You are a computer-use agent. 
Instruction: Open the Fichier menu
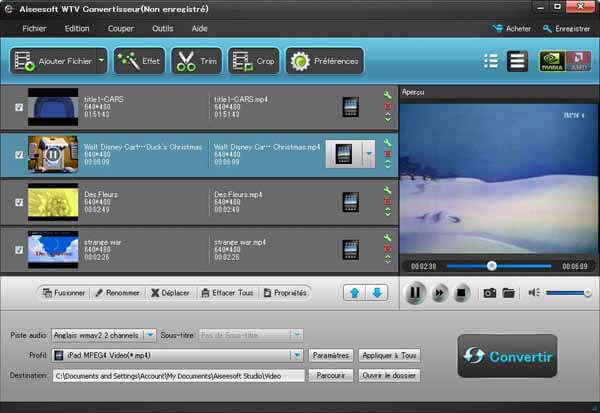34,29
